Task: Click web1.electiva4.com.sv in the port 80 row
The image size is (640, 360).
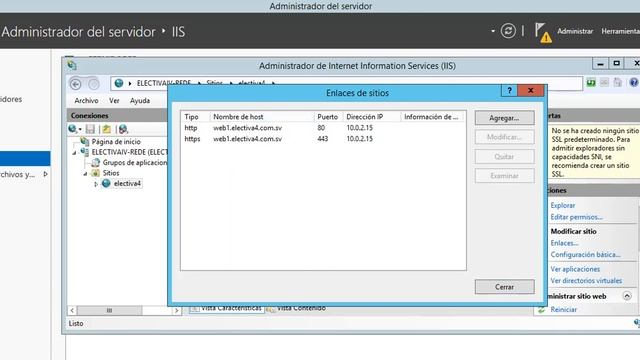Action: point(247,128)
